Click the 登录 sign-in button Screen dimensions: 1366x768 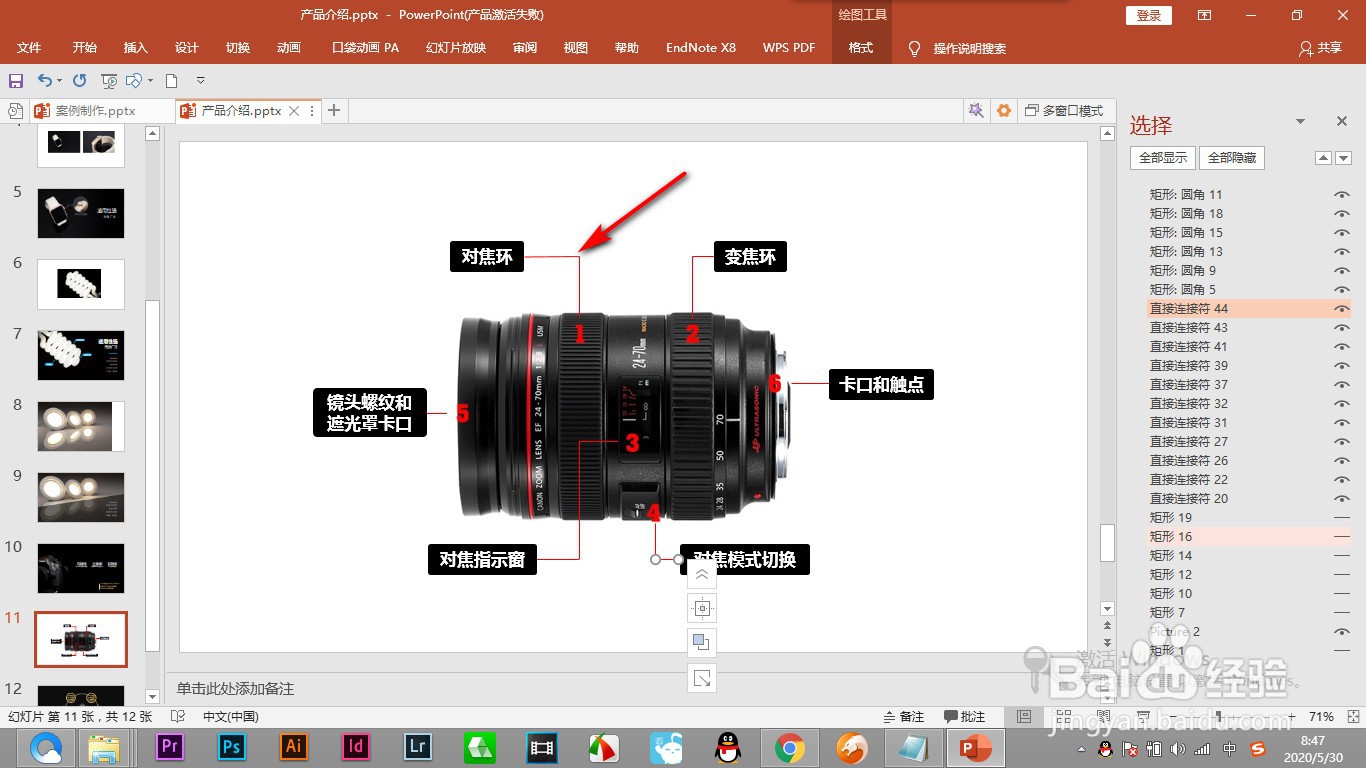[1149, 15]
